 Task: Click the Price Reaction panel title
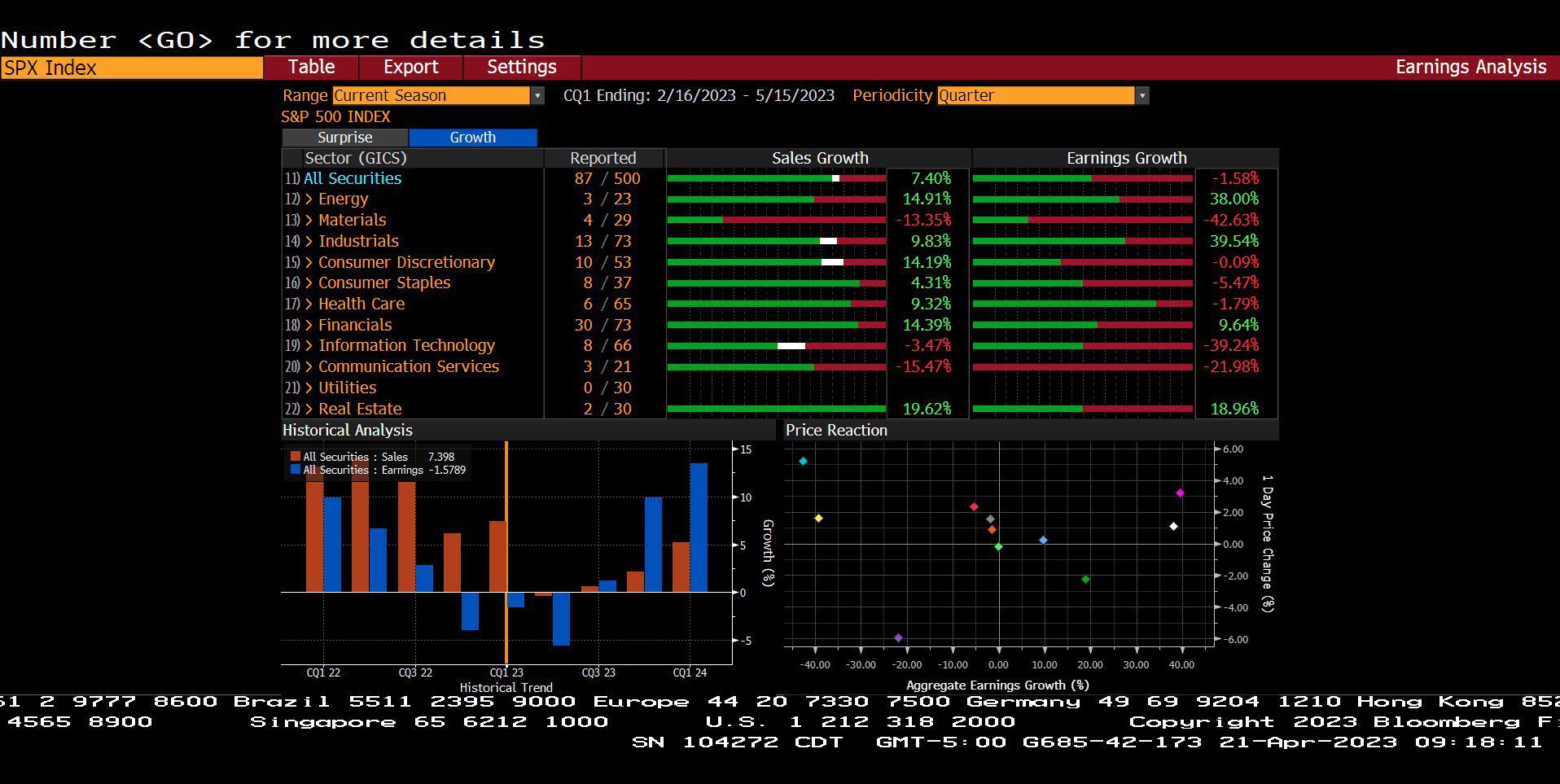836,430
